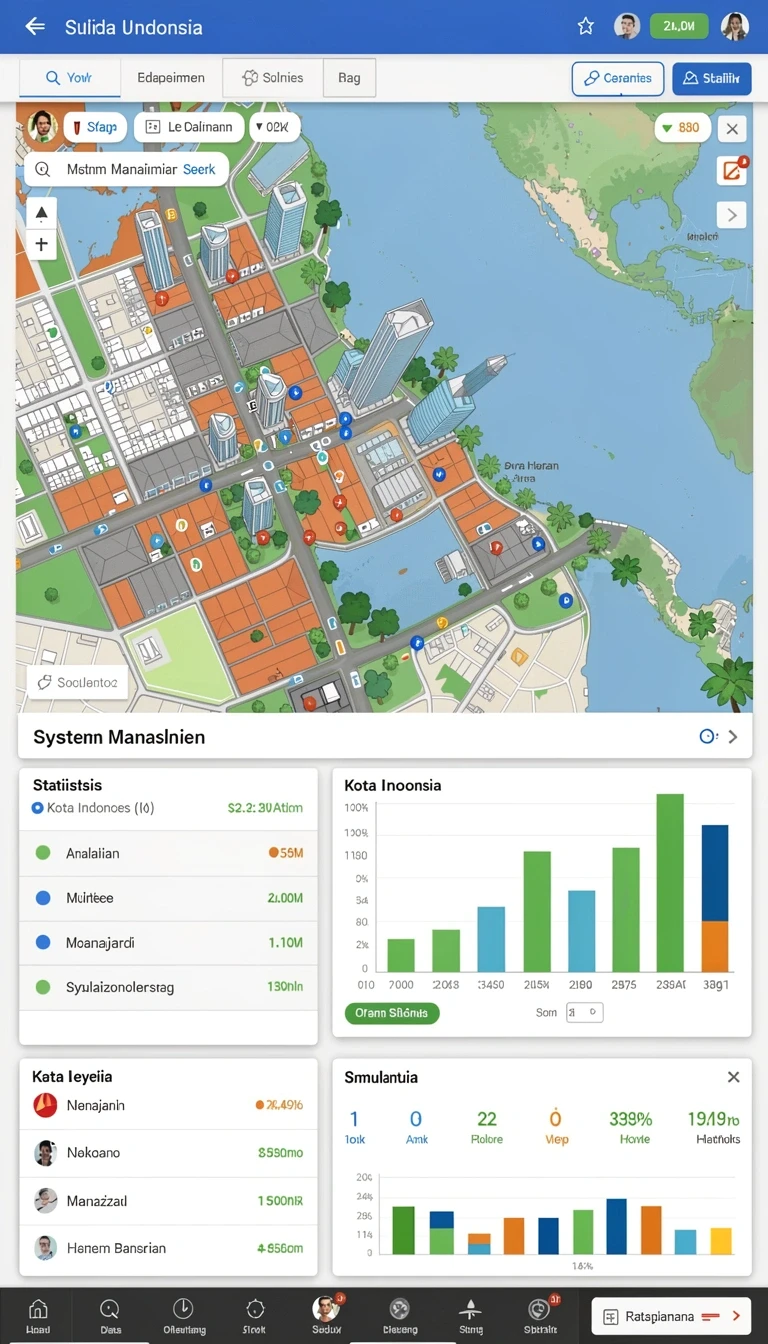Open Manazzatl's avatar
This screenshot has height=1344, width=768.
[x=45, y=1200]
